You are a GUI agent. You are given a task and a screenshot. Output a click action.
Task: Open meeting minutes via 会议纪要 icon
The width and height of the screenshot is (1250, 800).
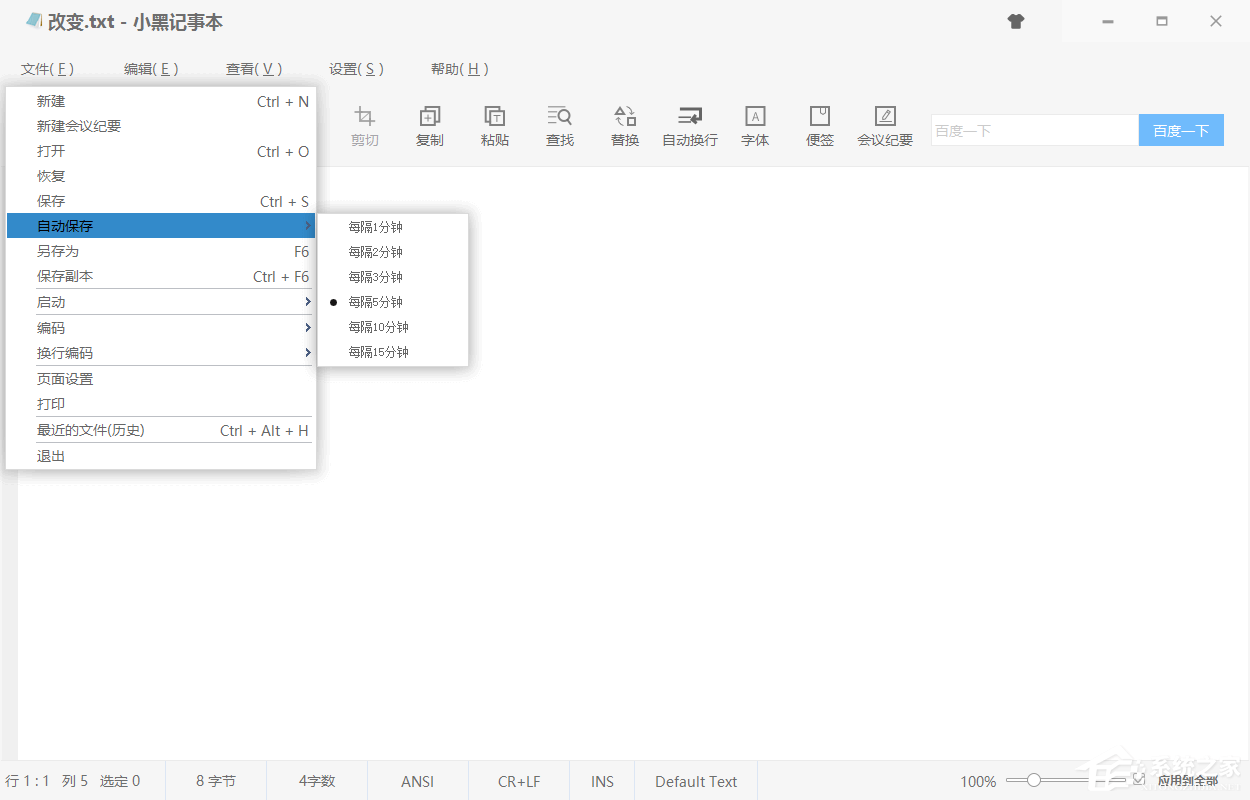tap(884, 125)
